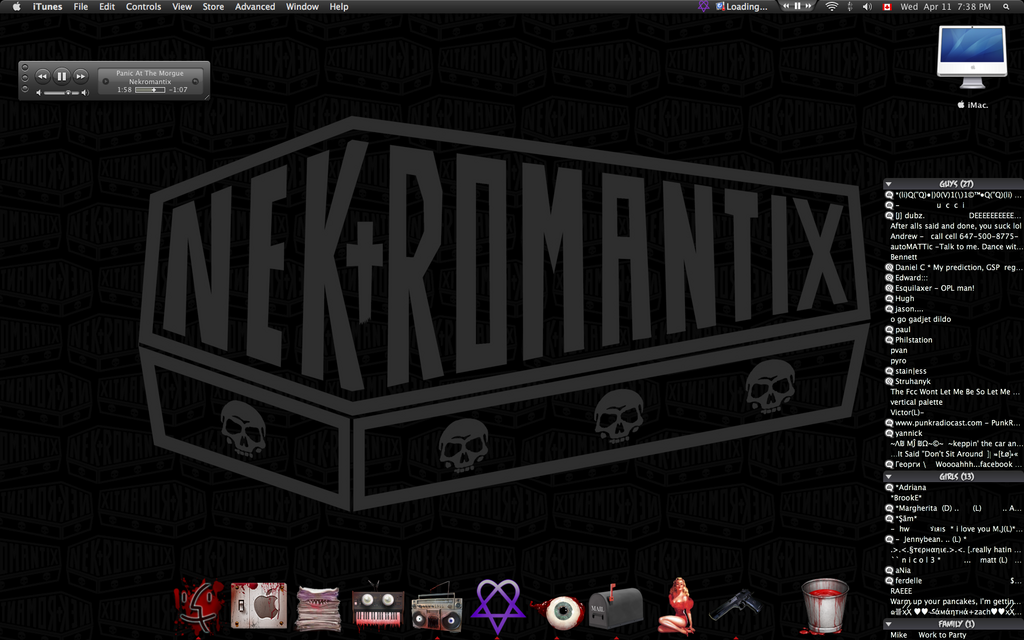Open the Canadian flag input menu
1024x640 pixels.
(887, 7)
